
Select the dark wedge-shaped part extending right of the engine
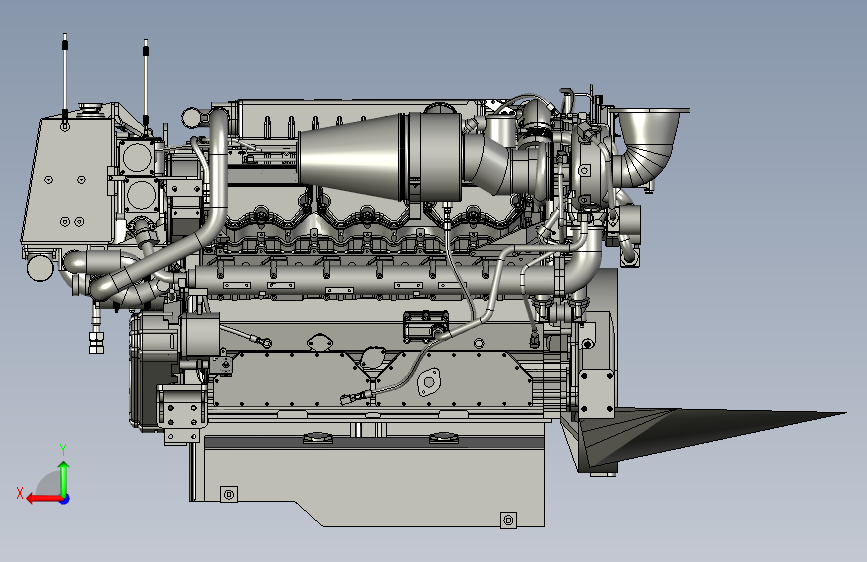tap(702, 437)
